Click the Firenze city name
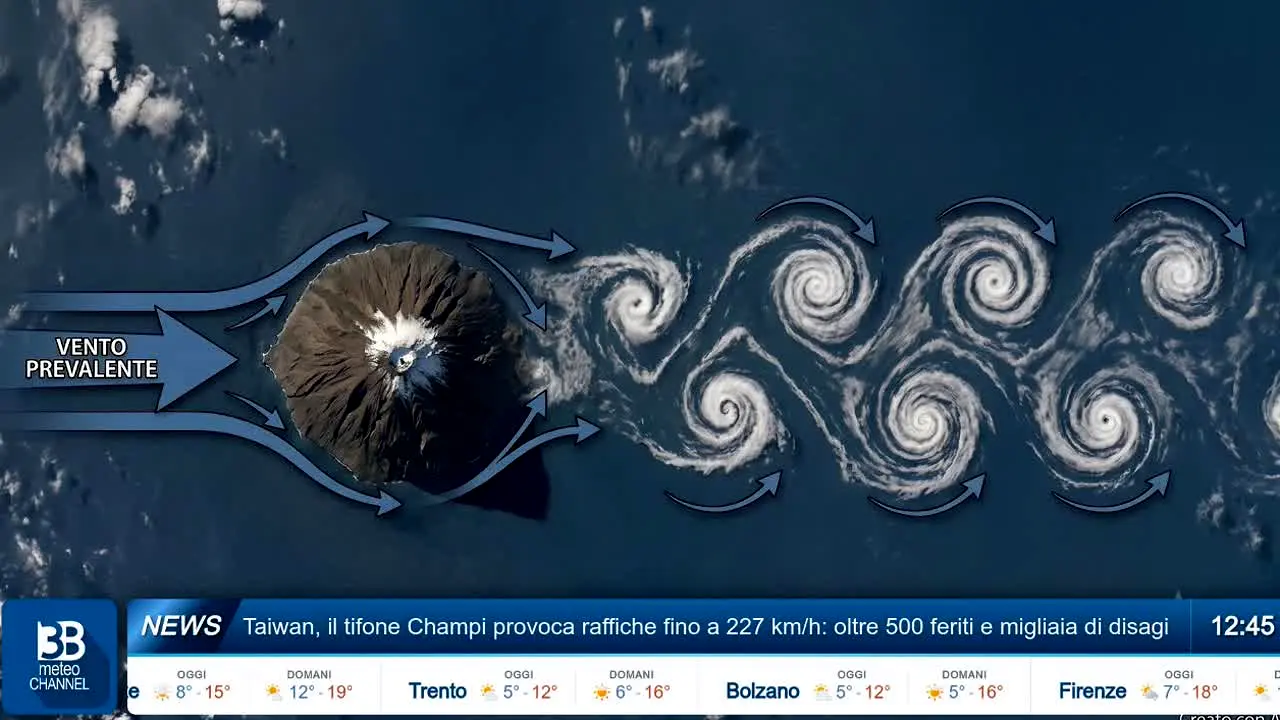The height and width of the screenshot is (720, 1280). 1093,691
